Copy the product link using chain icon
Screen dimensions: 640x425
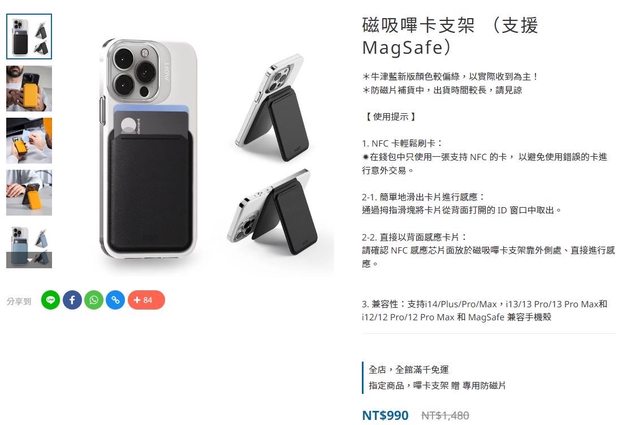pos(116,300)
